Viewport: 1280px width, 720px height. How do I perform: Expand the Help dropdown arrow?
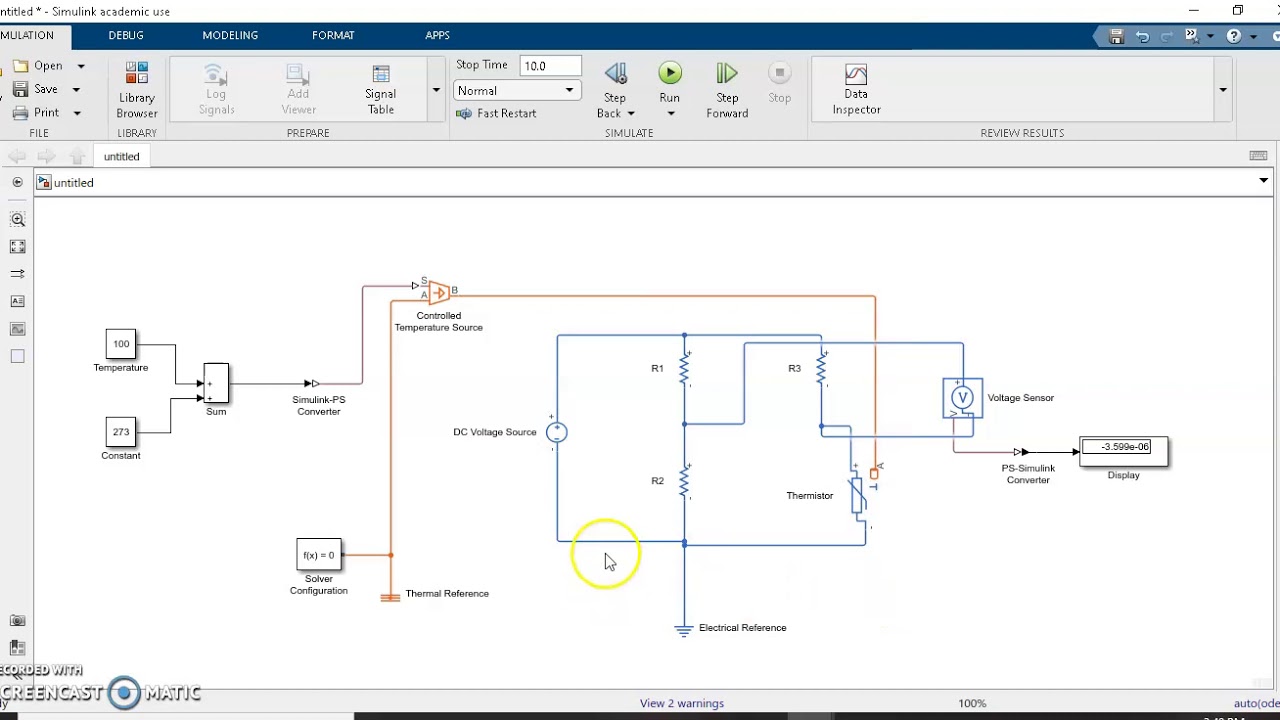[1252, 36]
